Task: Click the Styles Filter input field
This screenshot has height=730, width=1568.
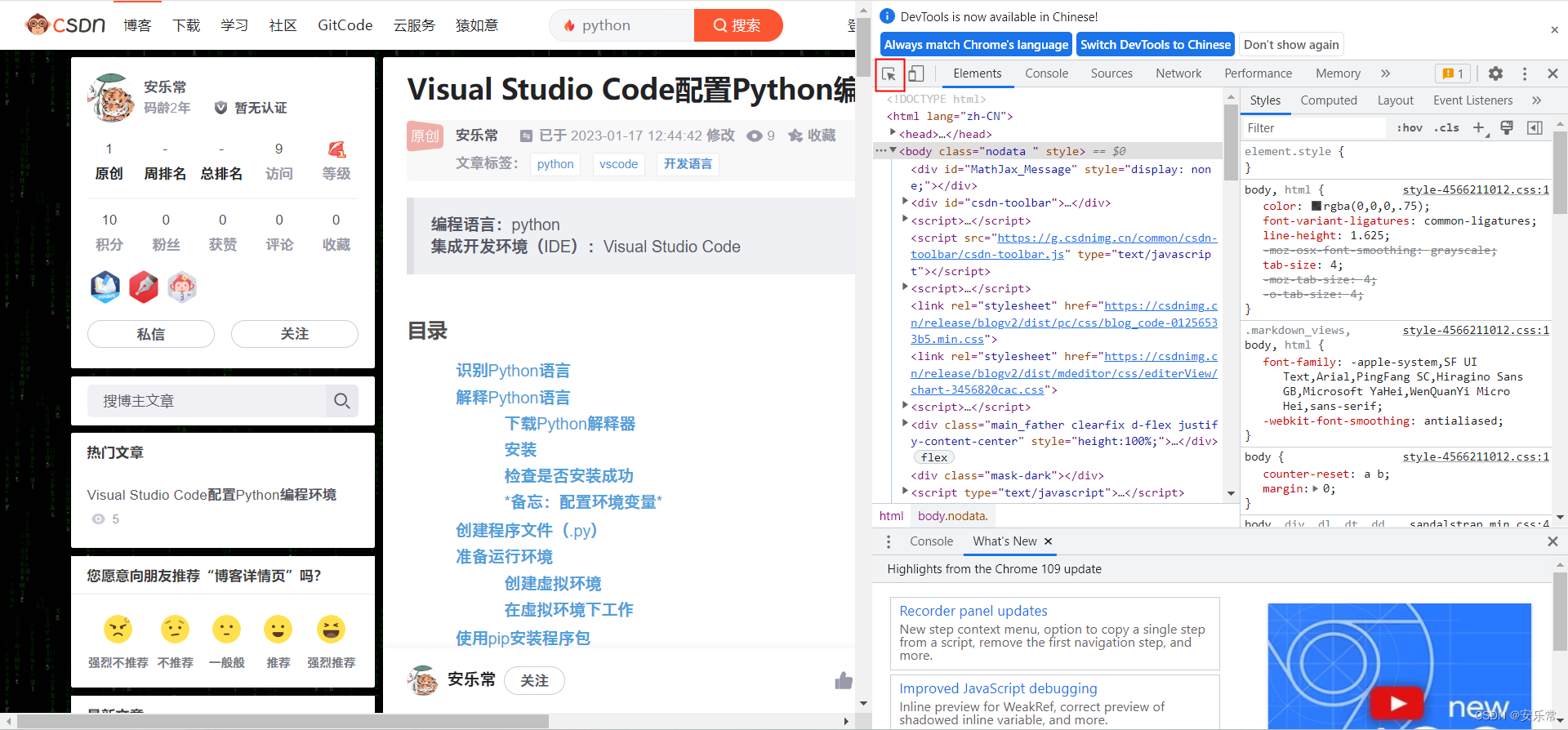Action: (x=1313, y=128)
